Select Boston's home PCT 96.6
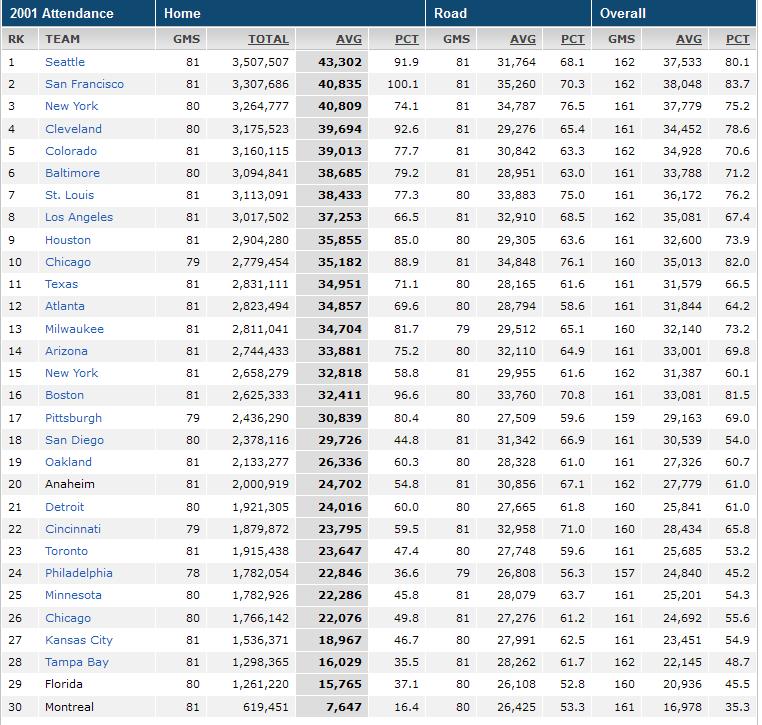Viewport: 762px width, 725px height. [x=406, y=395]
